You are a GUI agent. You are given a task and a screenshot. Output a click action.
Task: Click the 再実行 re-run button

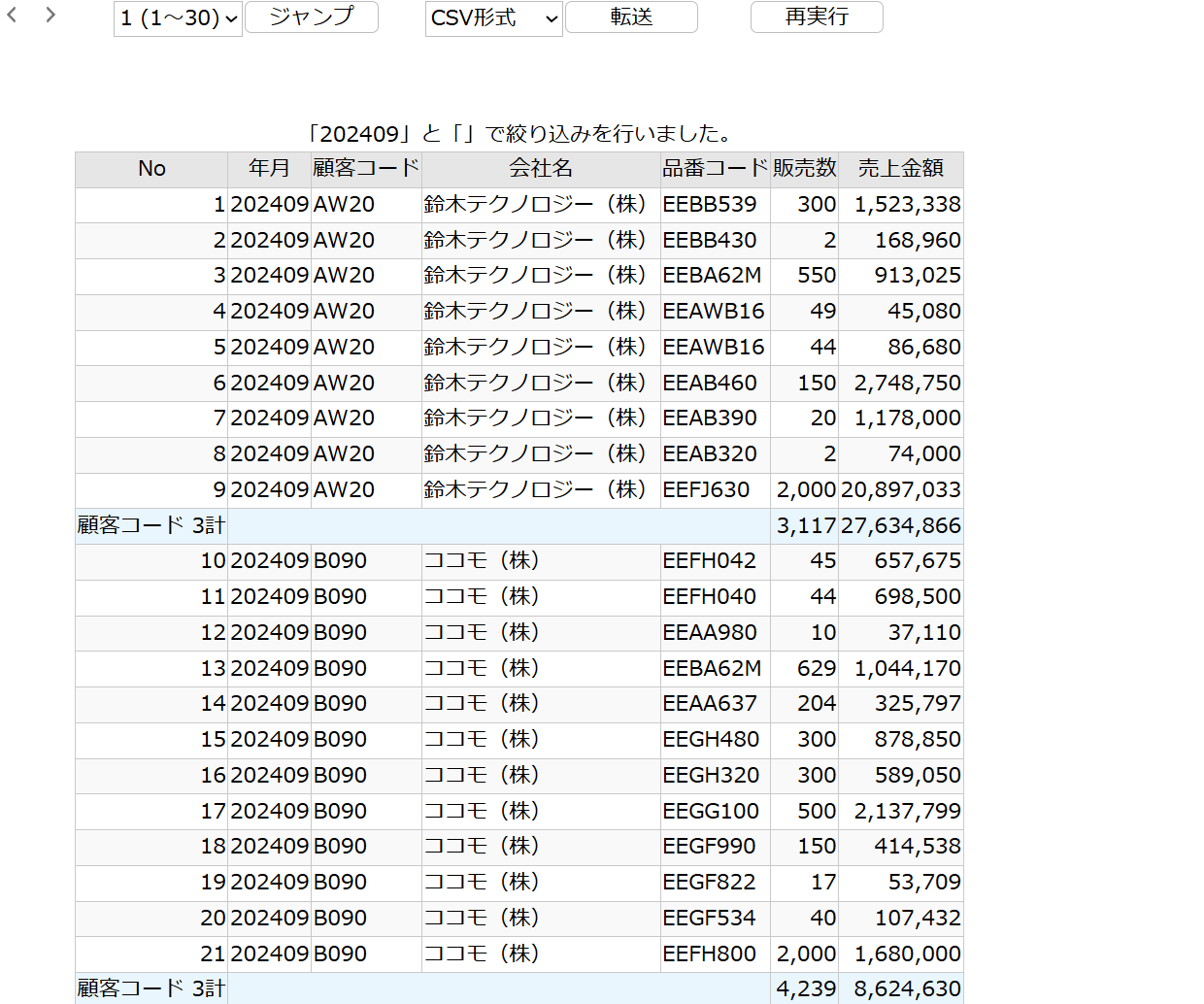(x=816, y=17)
